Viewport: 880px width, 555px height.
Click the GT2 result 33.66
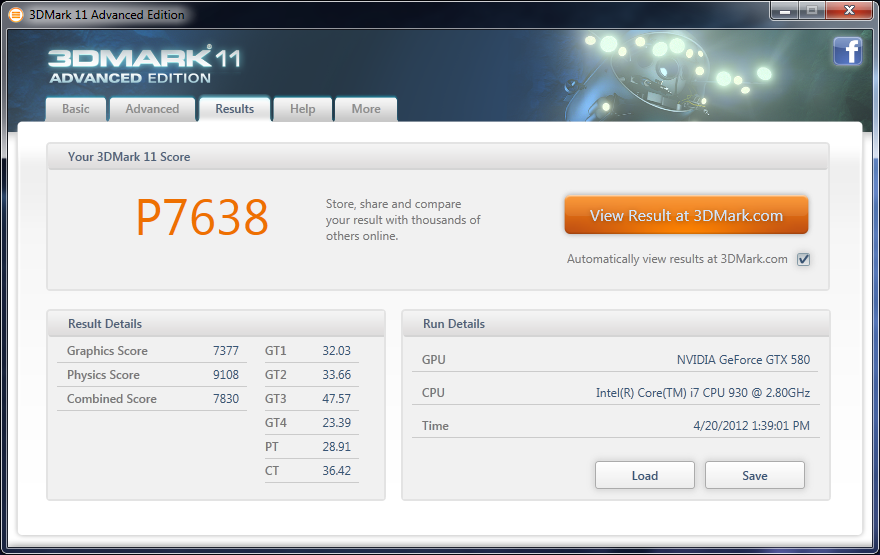pos(336,375)
